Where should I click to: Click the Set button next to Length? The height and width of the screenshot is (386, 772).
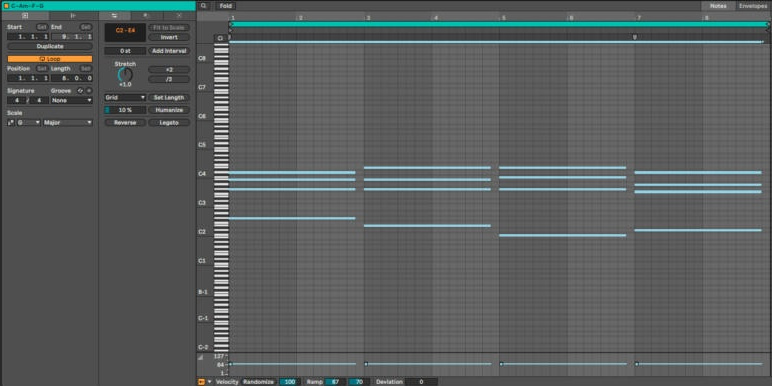[86, 68]
